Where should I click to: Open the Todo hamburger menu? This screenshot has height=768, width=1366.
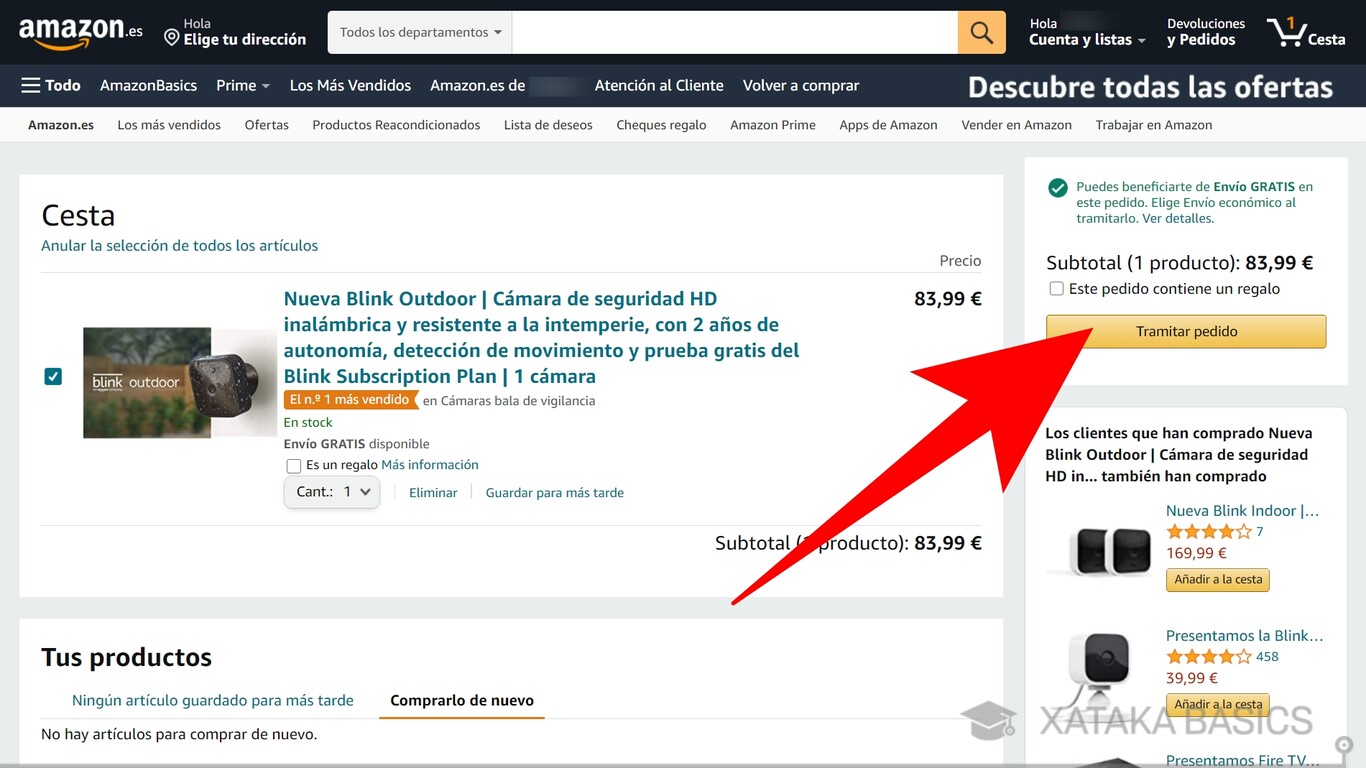pyautogui.click(x=51, y=86)
